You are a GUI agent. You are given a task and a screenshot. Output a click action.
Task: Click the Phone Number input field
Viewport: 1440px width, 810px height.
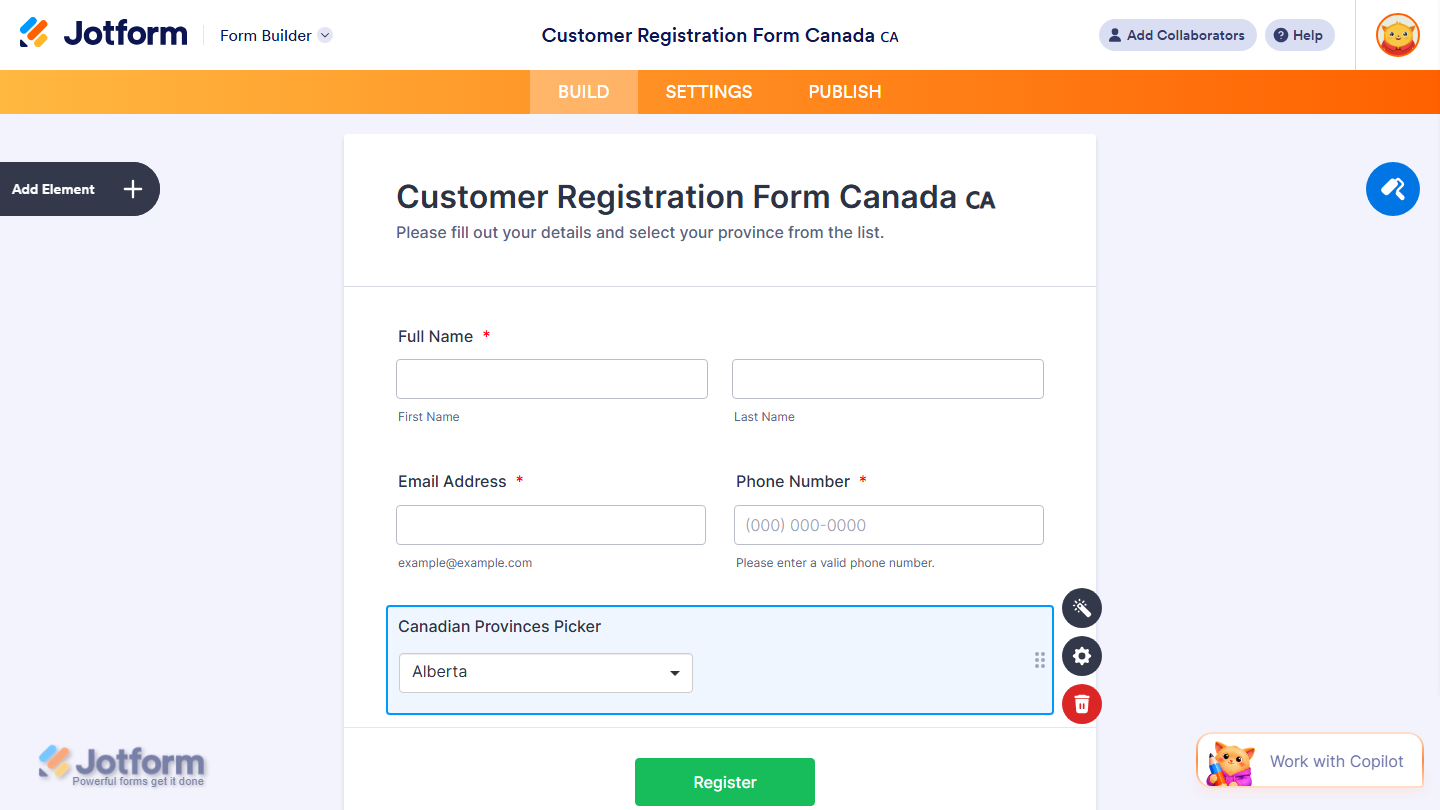pos(888,525)
